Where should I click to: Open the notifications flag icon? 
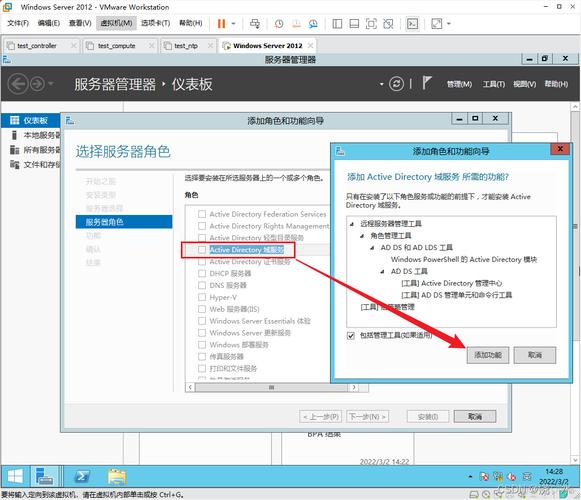pos(427,83)
